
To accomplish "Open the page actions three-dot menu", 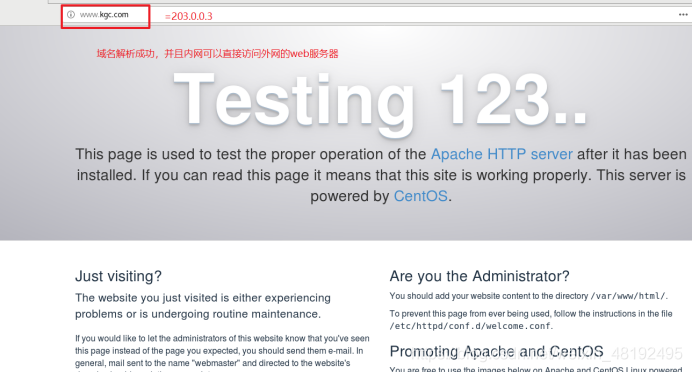I will pyautogui.click(x=683, y=15).
